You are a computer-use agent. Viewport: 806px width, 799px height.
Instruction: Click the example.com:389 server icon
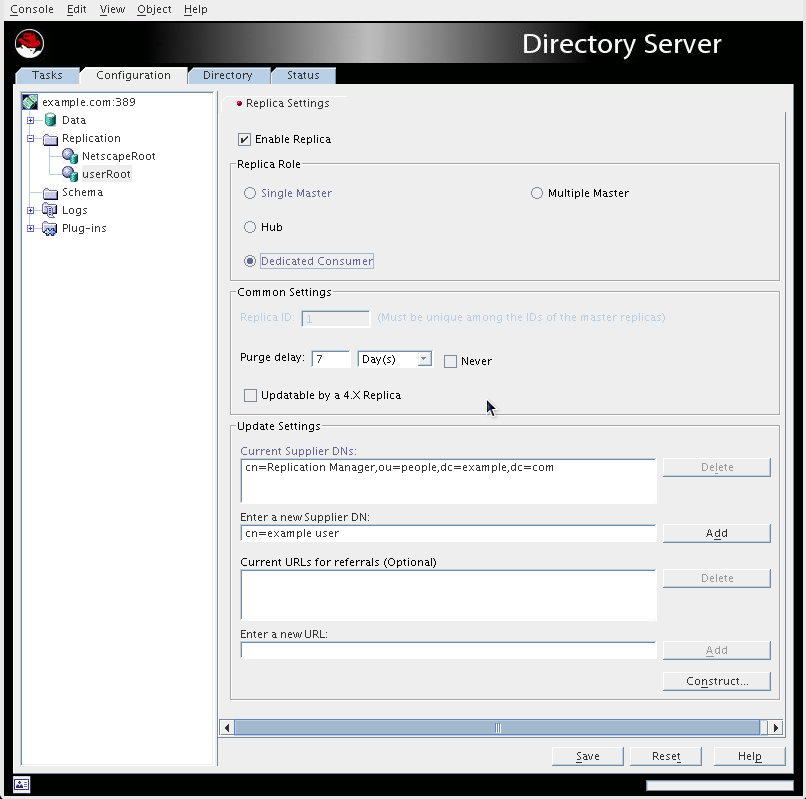[x=31, y=102]
